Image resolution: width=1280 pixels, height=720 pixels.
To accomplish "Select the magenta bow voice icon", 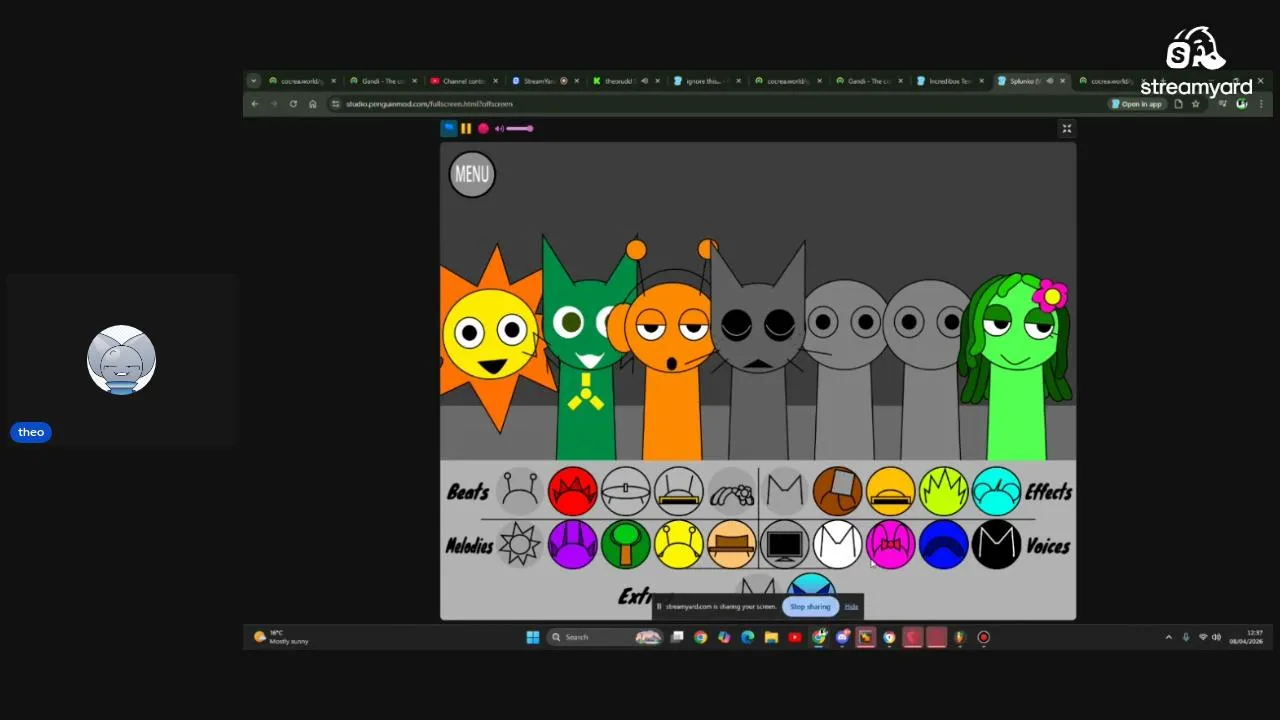I will [891, 545].
